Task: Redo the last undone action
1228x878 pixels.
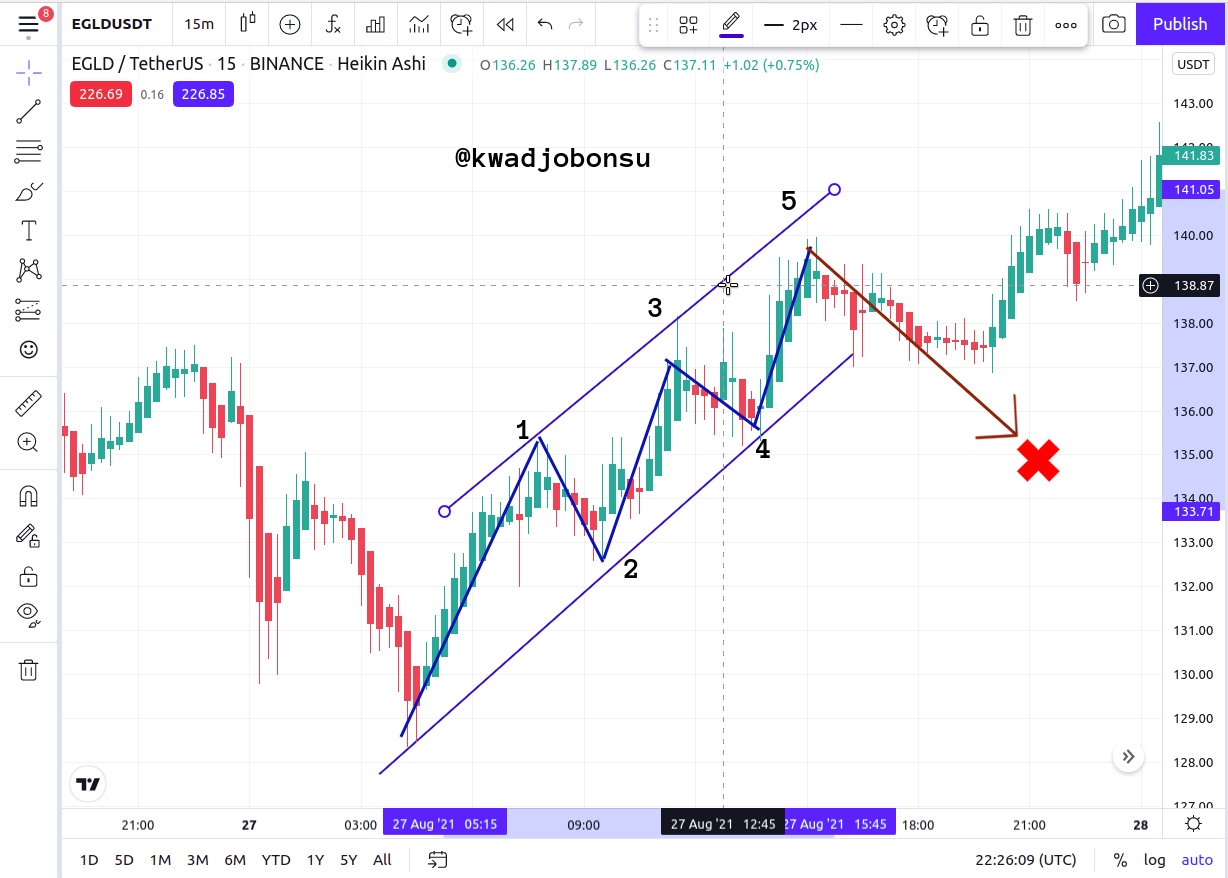Action: click(x=575, y=24)
